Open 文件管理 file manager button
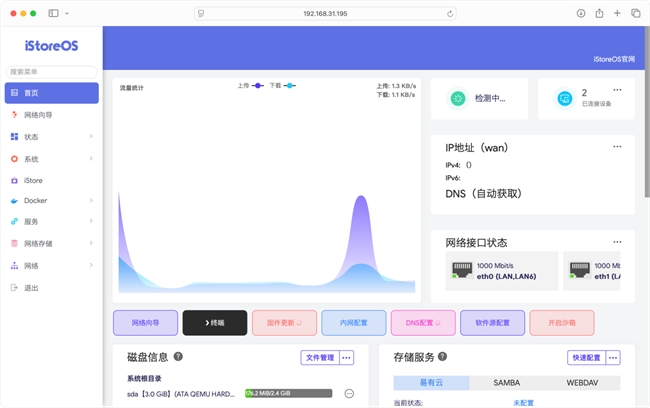 (x=320, y=357)
